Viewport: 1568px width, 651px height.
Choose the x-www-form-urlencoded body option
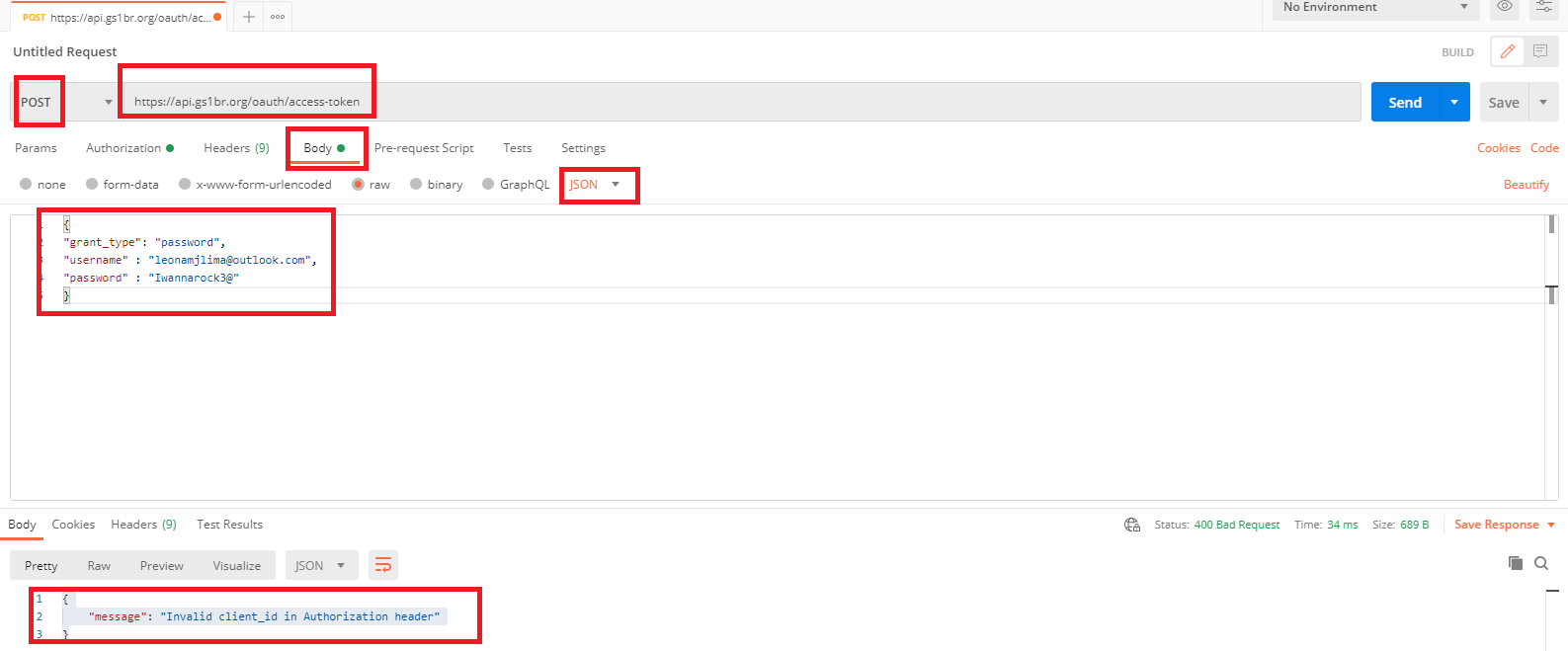[185, 184]
